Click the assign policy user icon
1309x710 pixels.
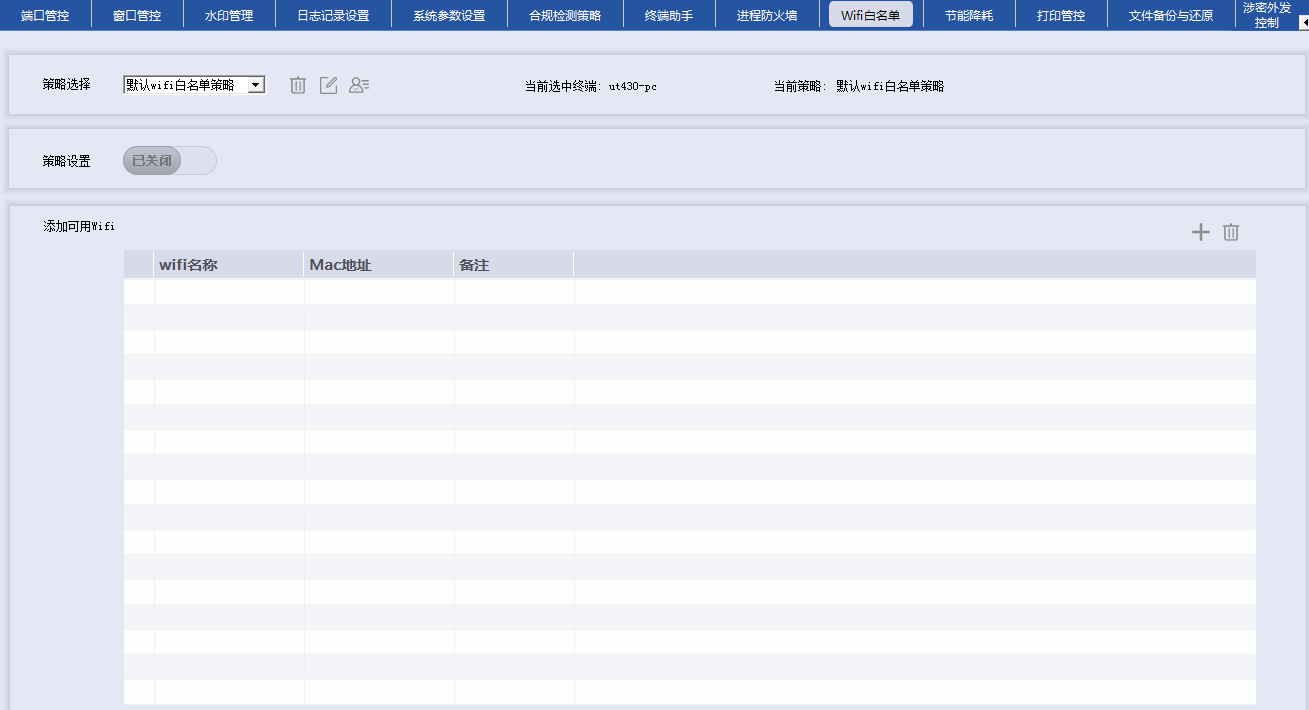(x=359, y=86)
